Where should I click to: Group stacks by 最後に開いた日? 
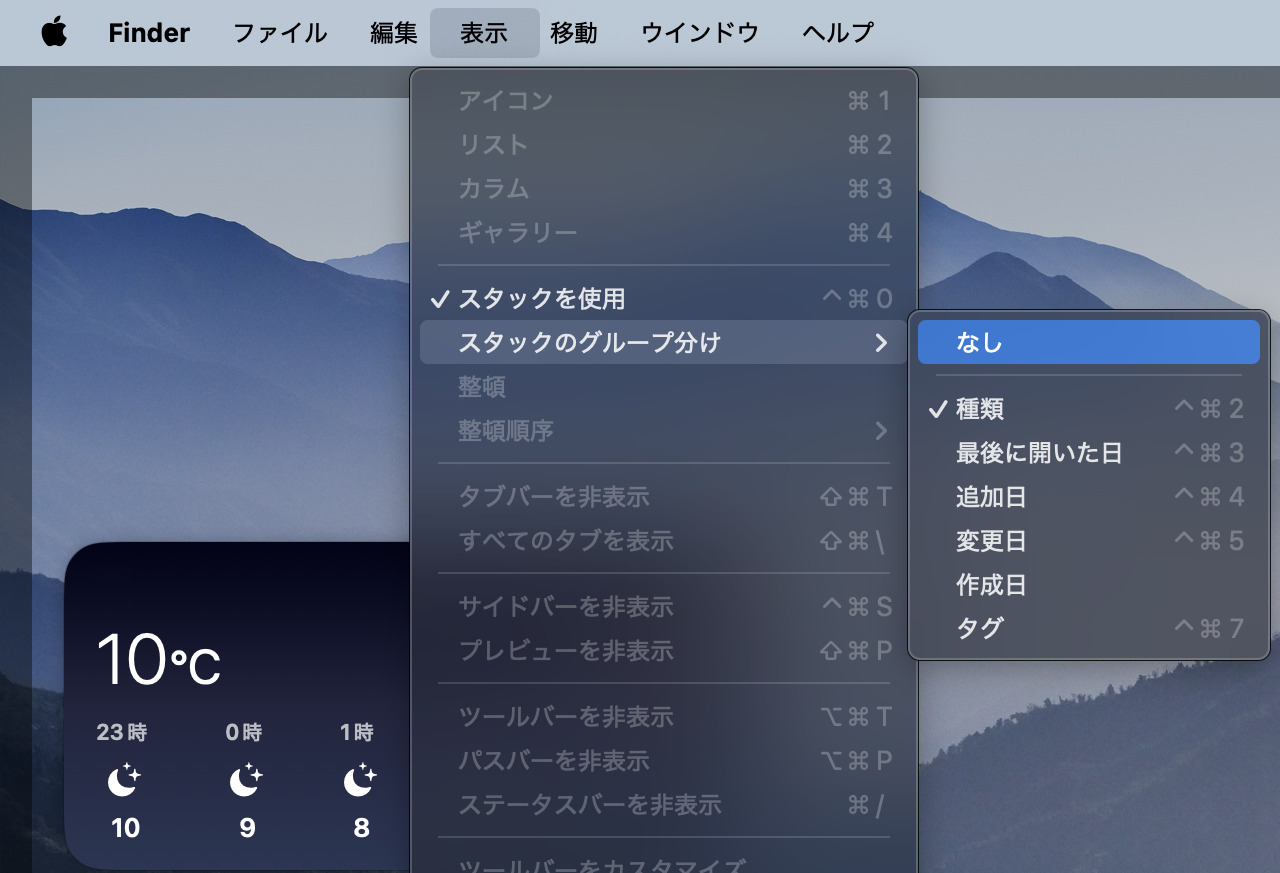[x=1038, y=453]
